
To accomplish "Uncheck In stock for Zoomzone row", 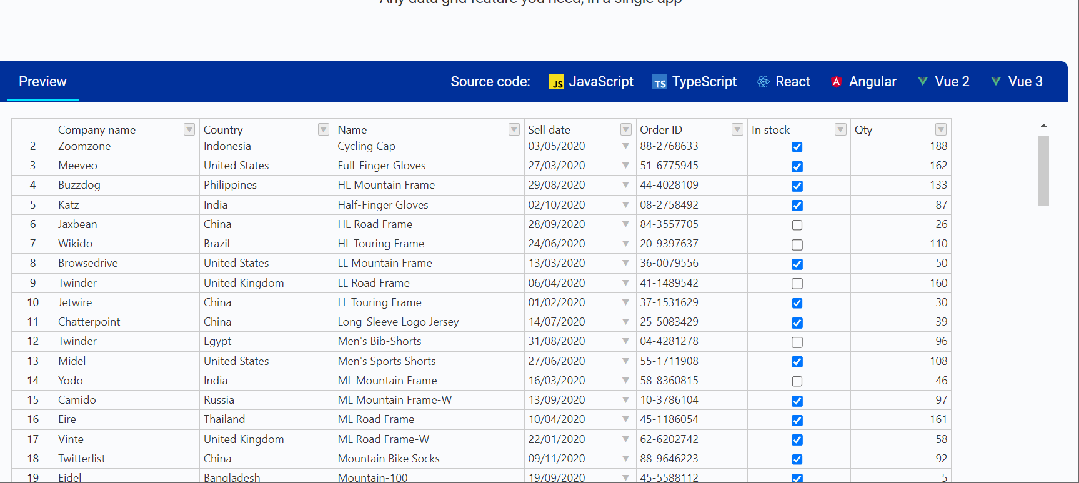I will pyautogui.click(x=797, y=147).
